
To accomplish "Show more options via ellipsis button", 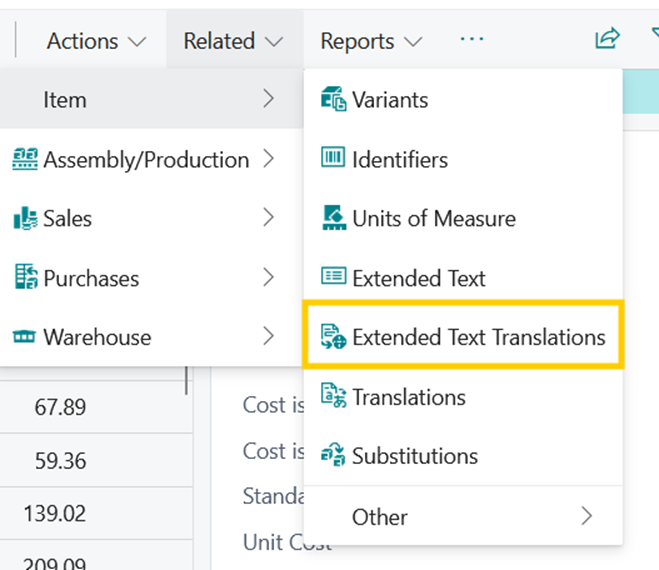I will [x=471, y=39].
